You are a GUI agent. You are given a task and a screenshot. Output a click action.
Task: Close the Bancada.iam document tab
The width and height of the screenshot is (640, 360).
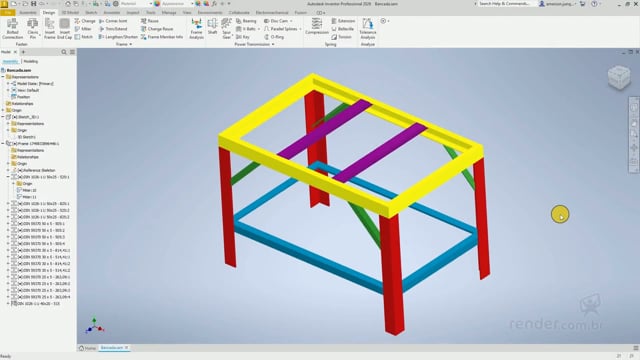tap(127, 348)
